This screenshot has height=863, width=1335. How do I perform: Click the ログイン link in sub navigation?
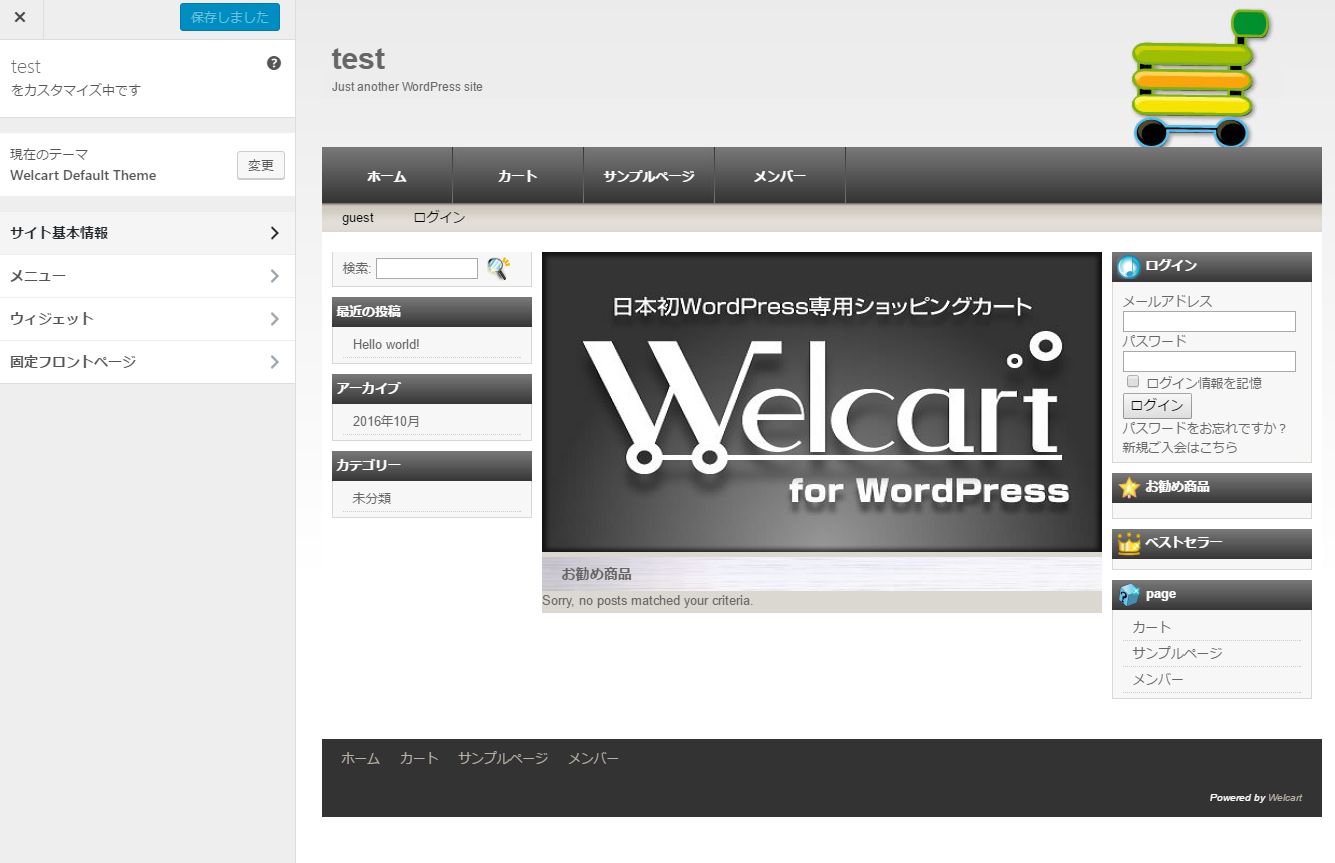click(439, 217)
